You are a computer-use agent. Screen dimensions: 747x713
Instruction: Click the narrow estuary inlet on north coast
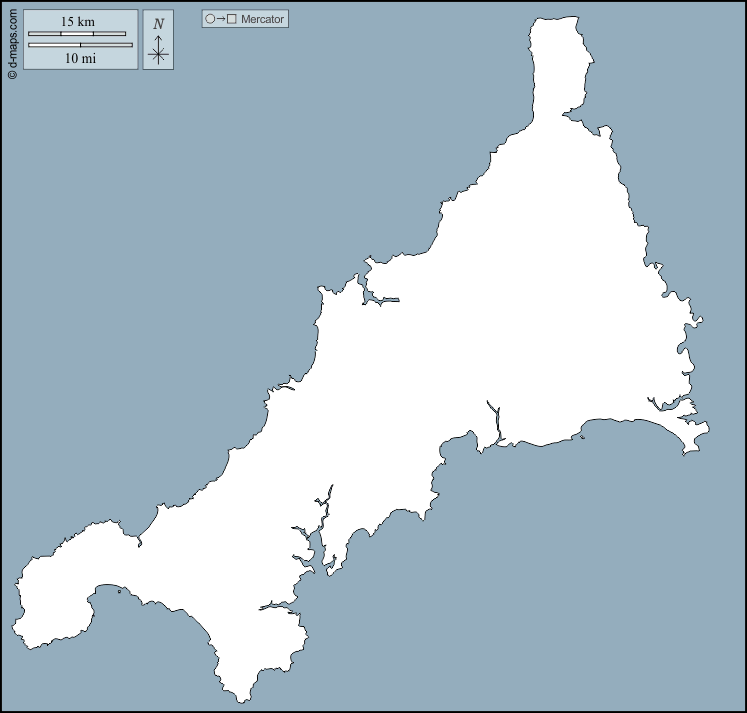(x=382, y=298)
